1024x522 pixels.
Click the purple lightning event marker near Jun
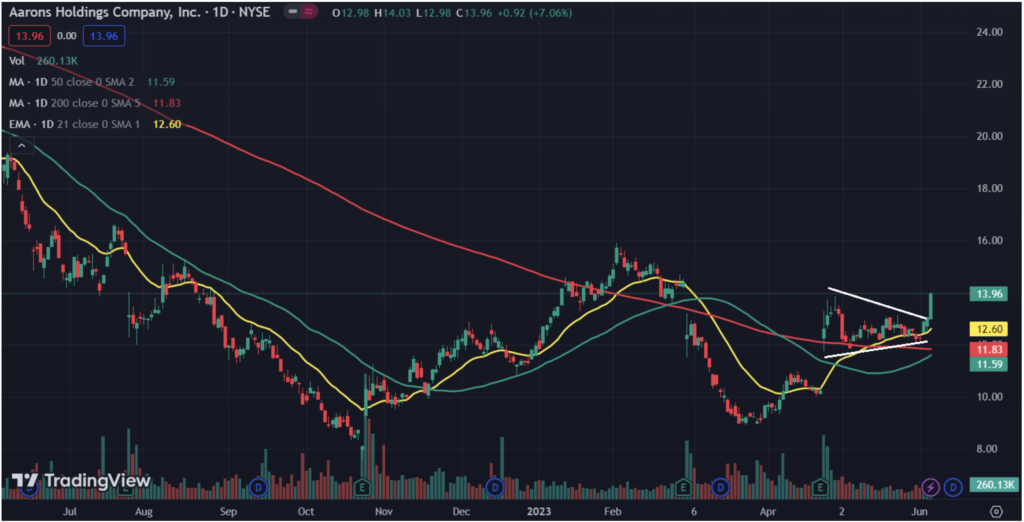[930, 487]
